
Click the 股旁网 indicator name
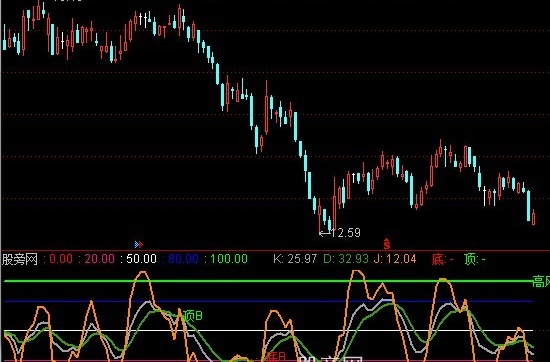coord(20,259)
